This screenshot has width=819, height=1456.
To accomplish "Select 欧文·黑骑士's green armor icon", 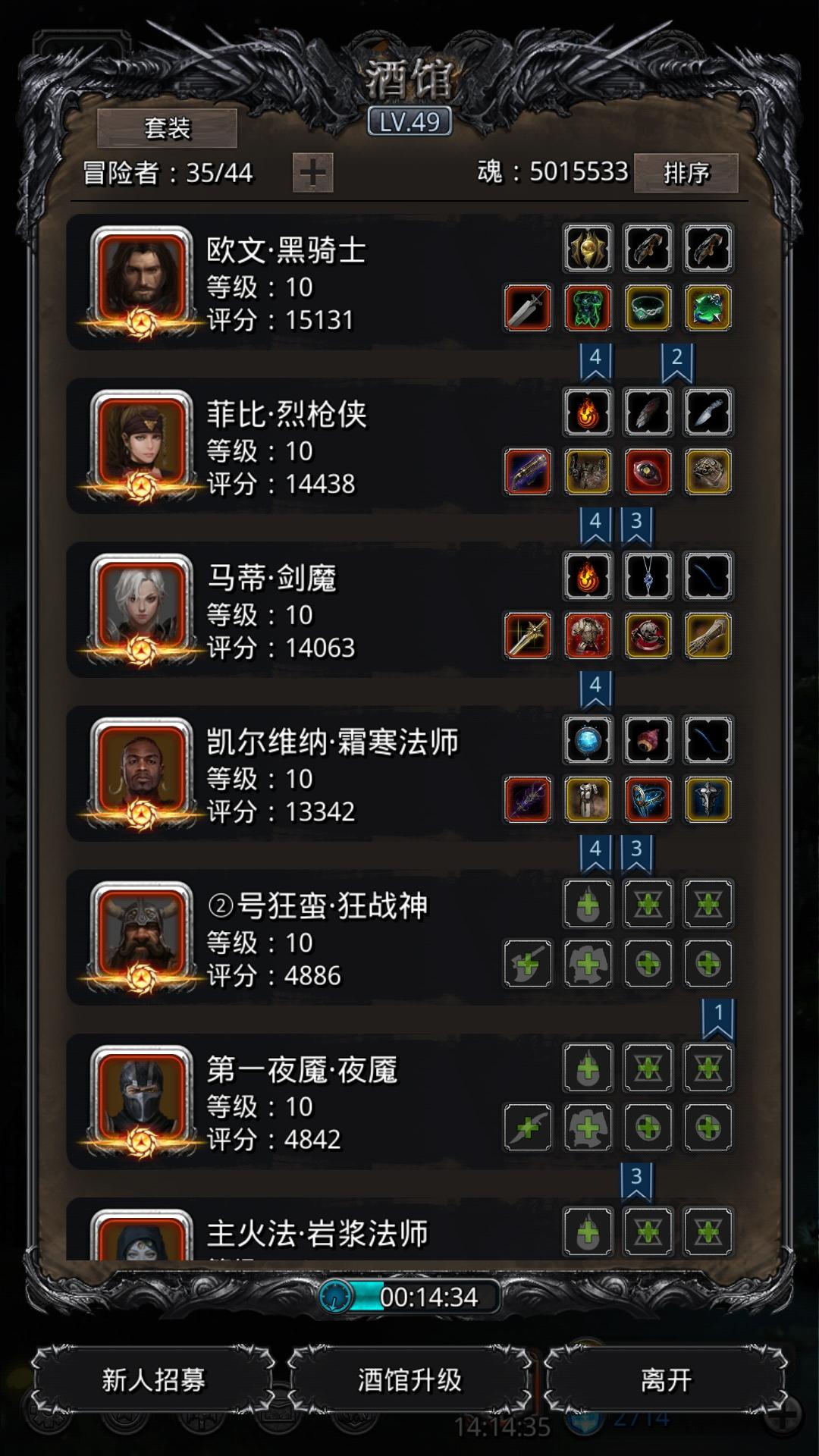I will pyautogui.click(x=588, y=308).
